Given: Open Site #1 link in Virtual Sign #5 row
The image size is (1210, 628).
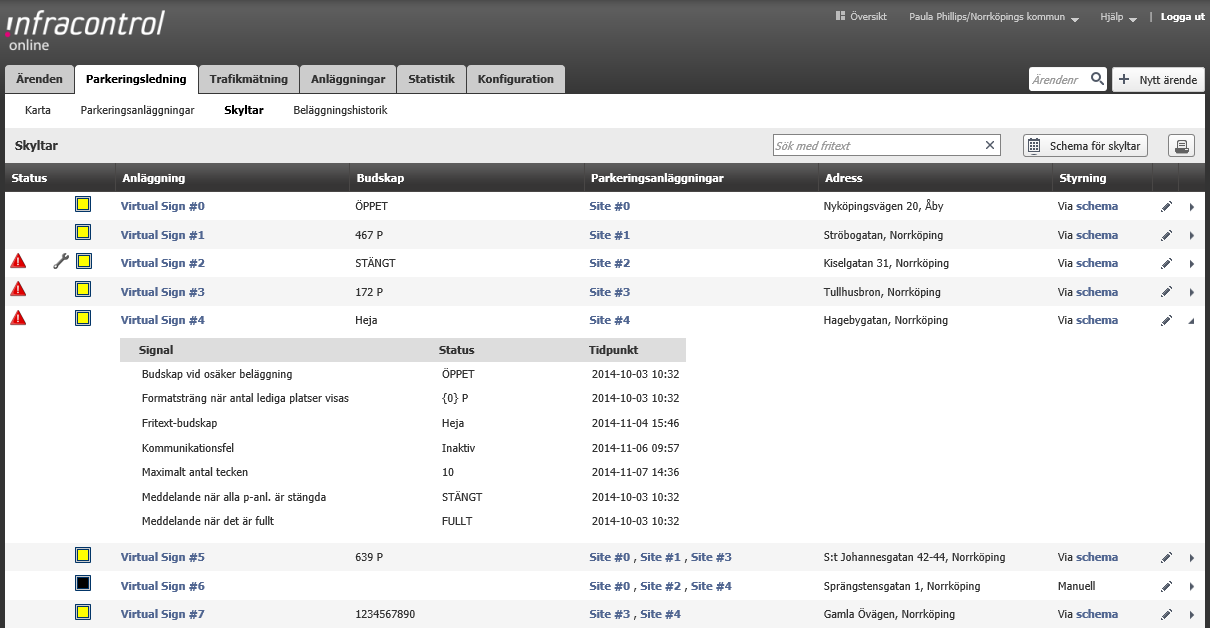Looking at the screenshot, I should click(x=661, y=557).
